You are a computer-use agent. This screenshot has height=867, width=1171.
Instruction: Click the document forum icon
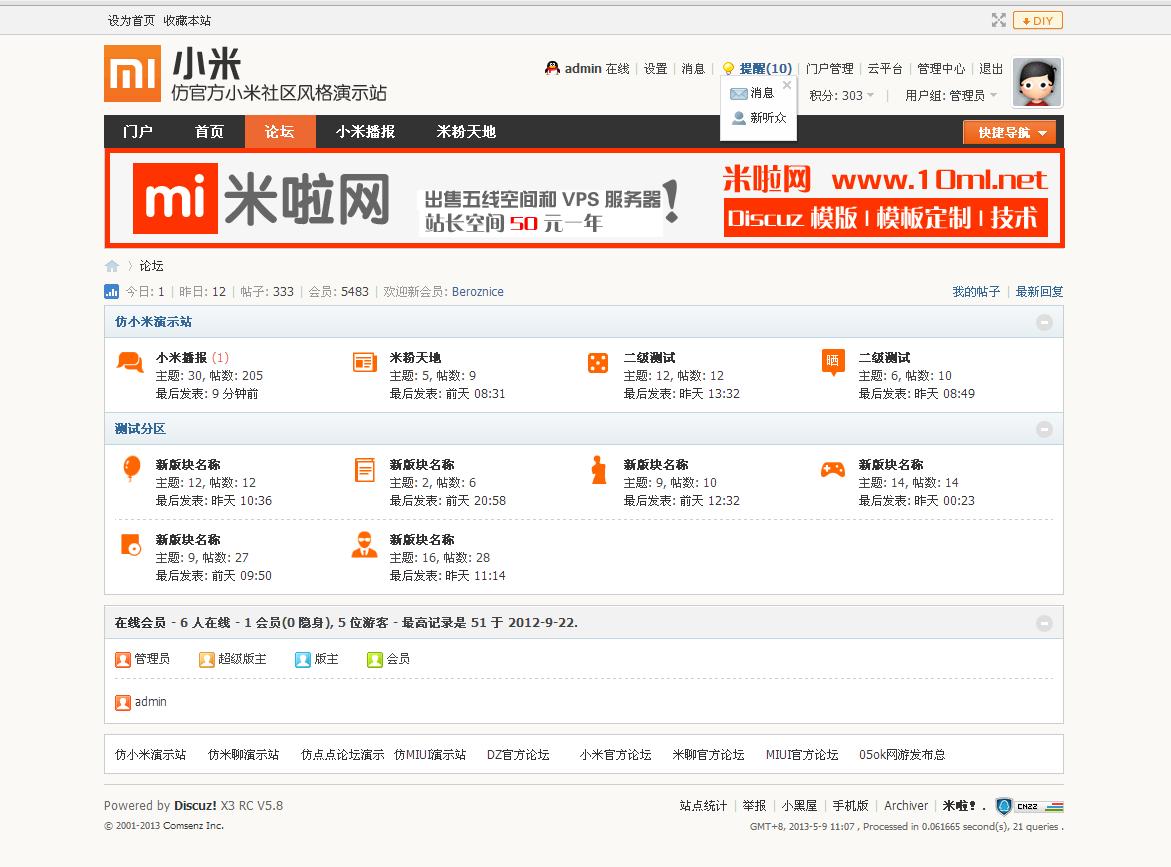[364, 470]
